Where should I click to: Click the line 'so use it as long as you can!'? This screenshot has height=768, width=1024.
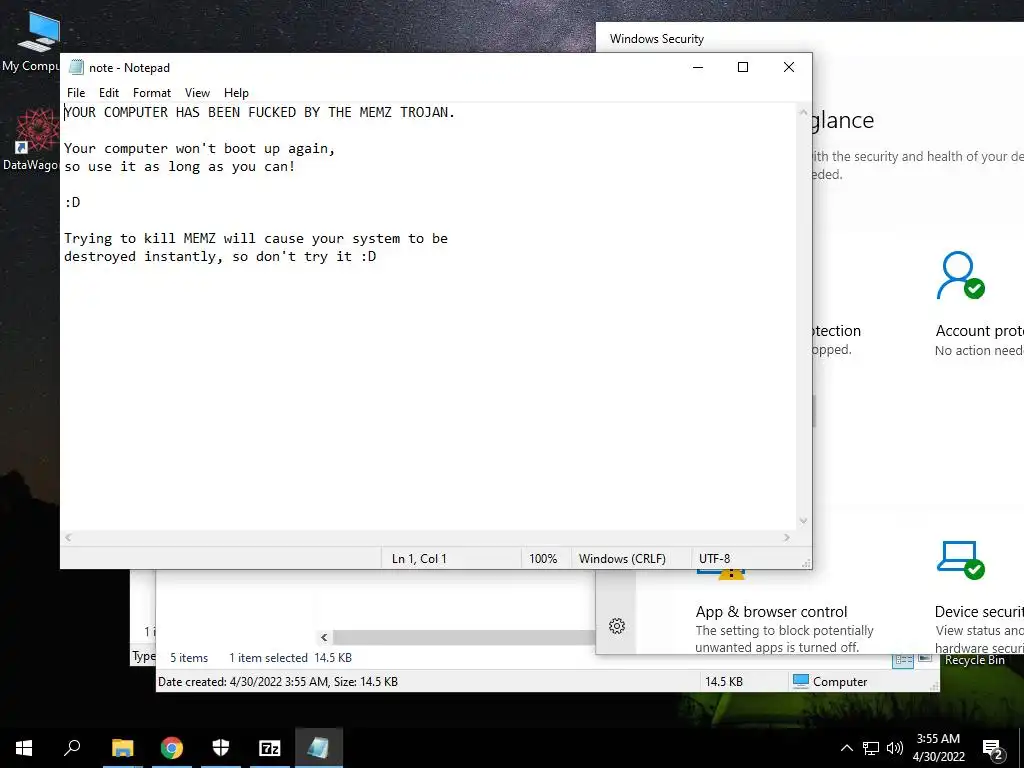180,167
